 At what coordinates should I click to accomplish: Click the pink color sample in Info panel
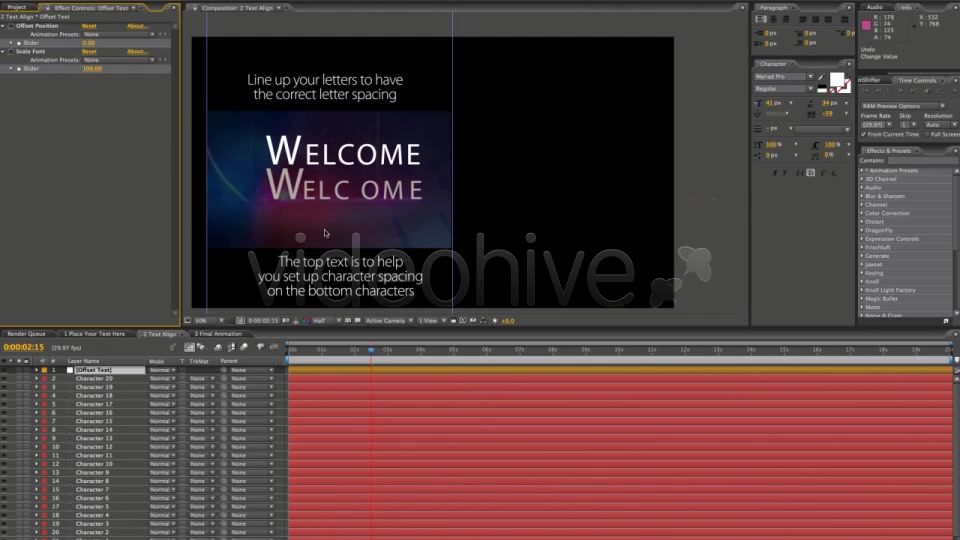click(866, 25)
